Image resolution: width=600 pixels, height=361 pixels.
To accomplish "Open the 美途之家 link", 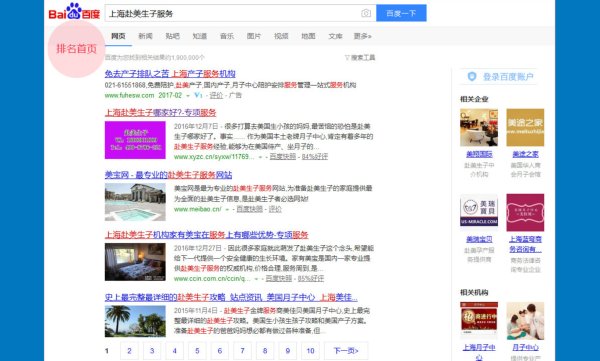I will click(x=525, y=154).
